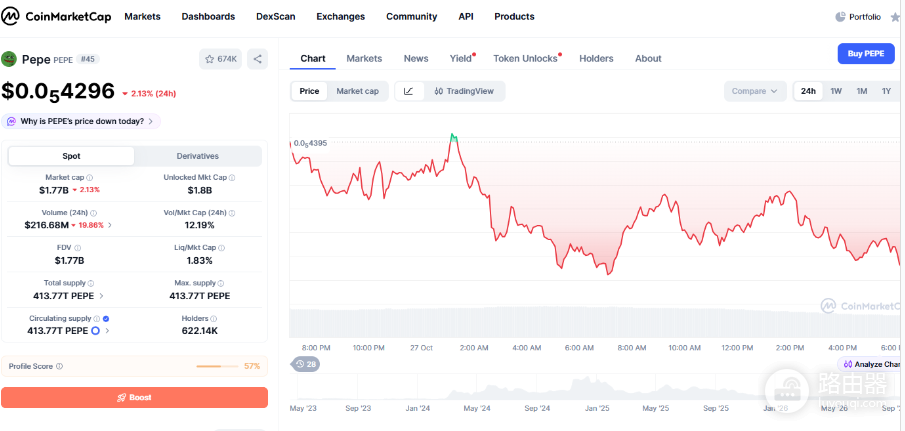Open the Portfolio pie chart icon
The image size is (905, 431).
click(840, 17)
